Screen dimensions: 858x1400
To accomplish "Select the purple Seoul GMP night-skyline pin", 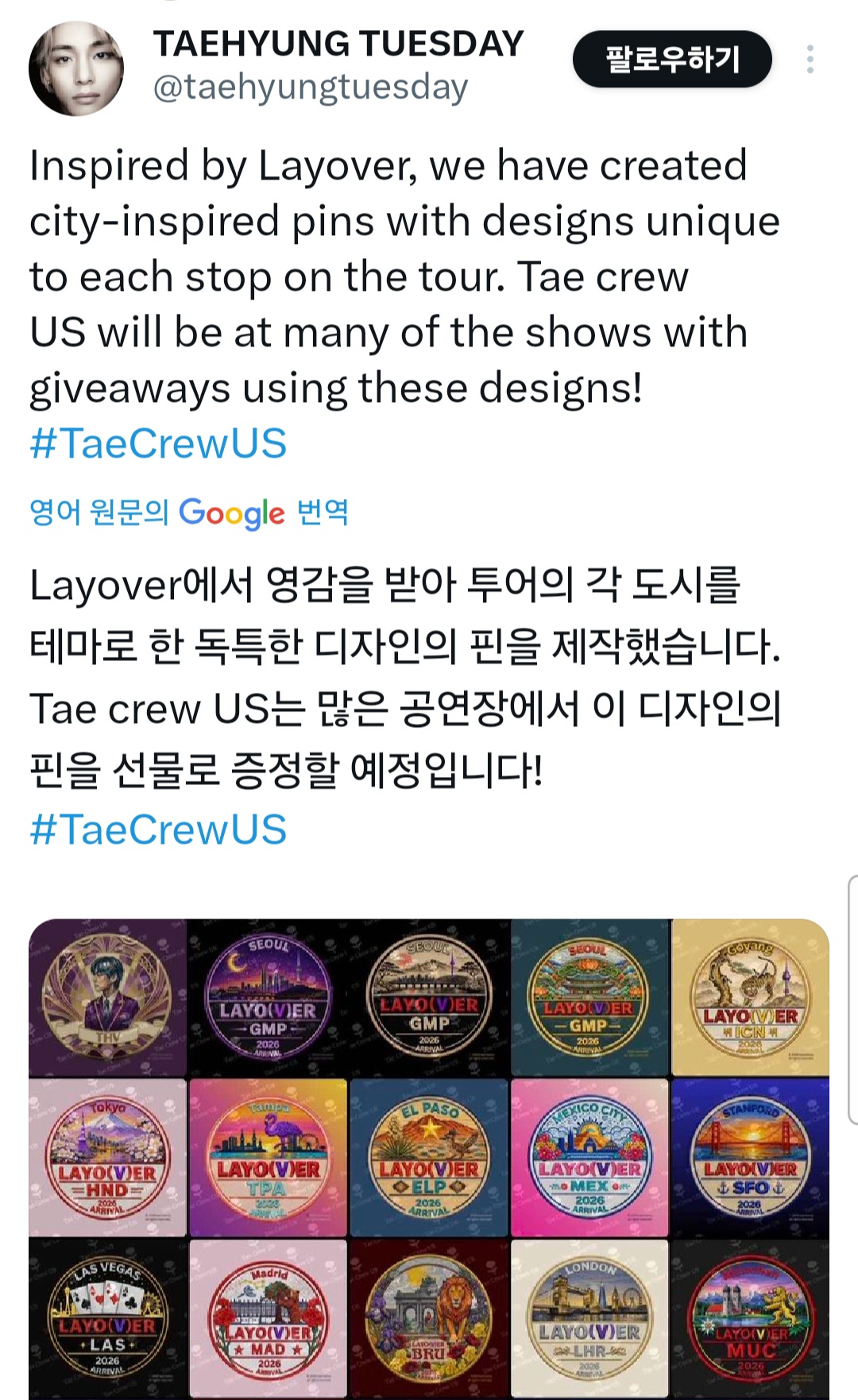I will (268, 998).
